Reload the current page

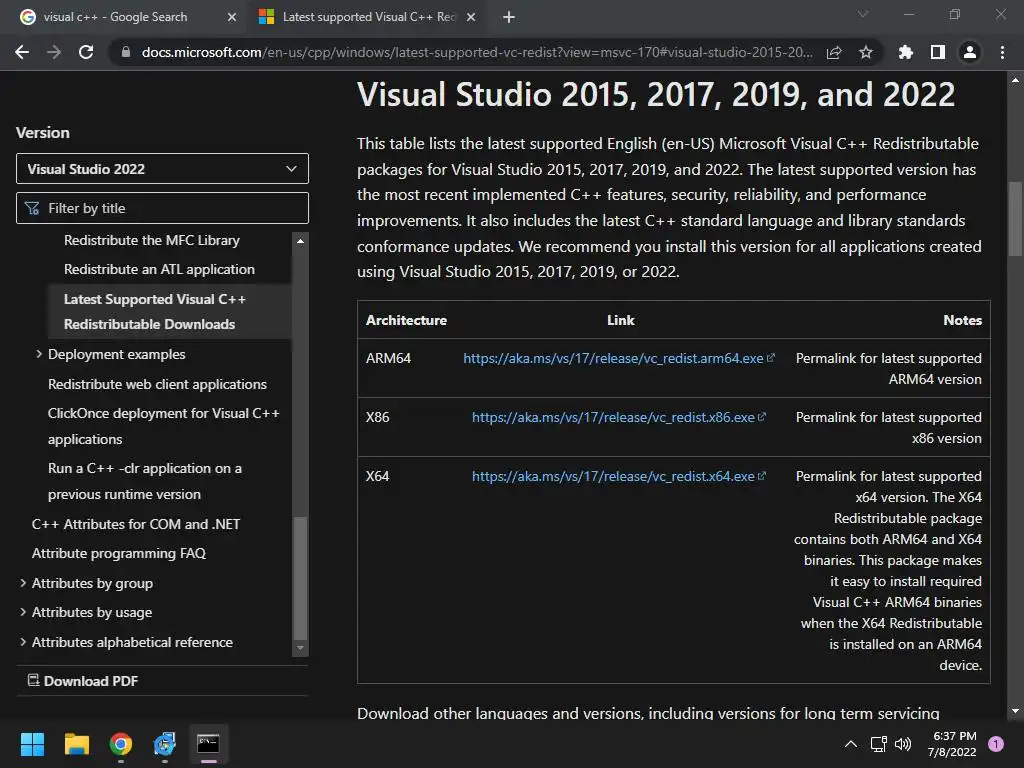(x=86, y=52)
